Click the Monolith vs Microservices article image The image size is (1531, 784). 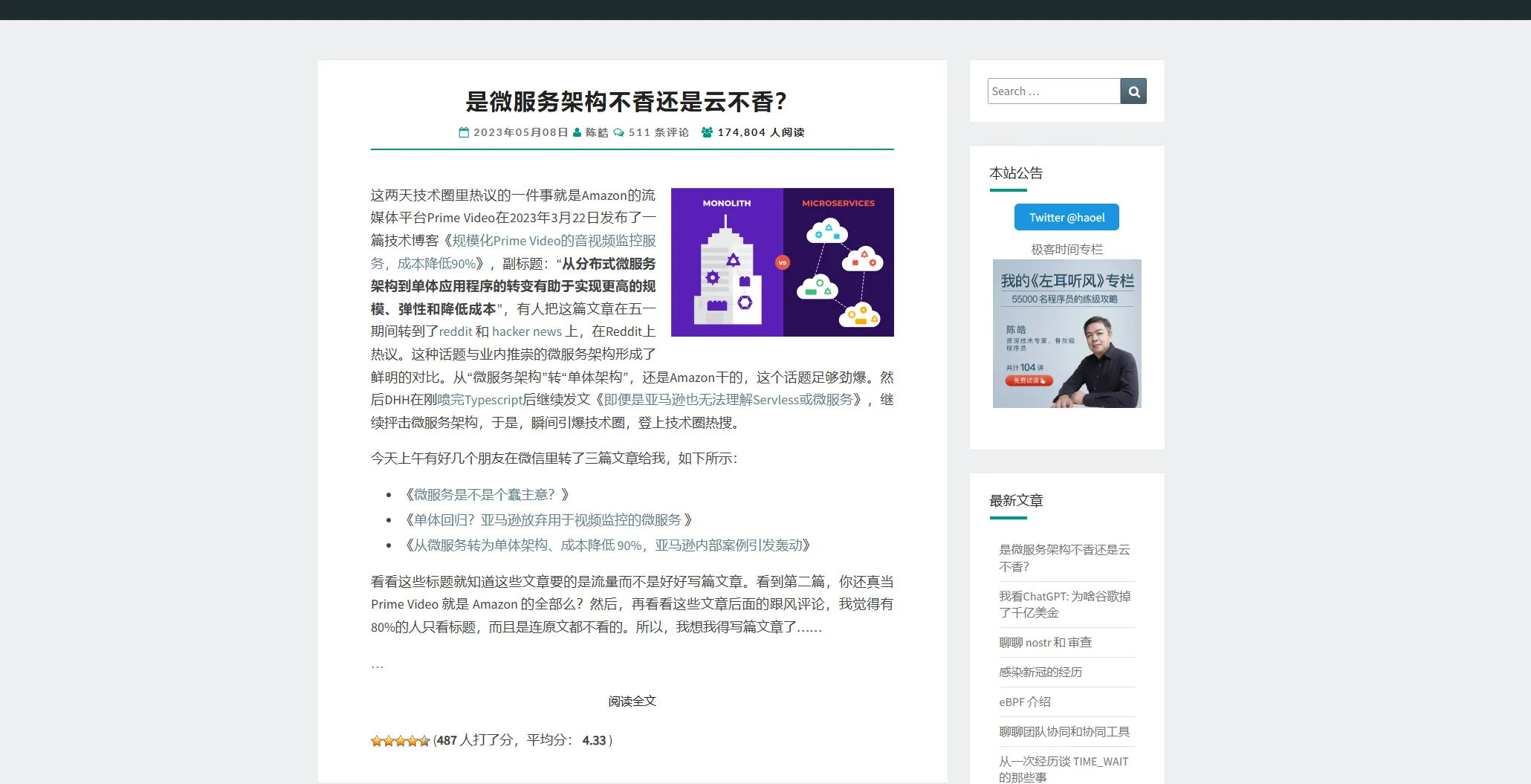[782, 262]
